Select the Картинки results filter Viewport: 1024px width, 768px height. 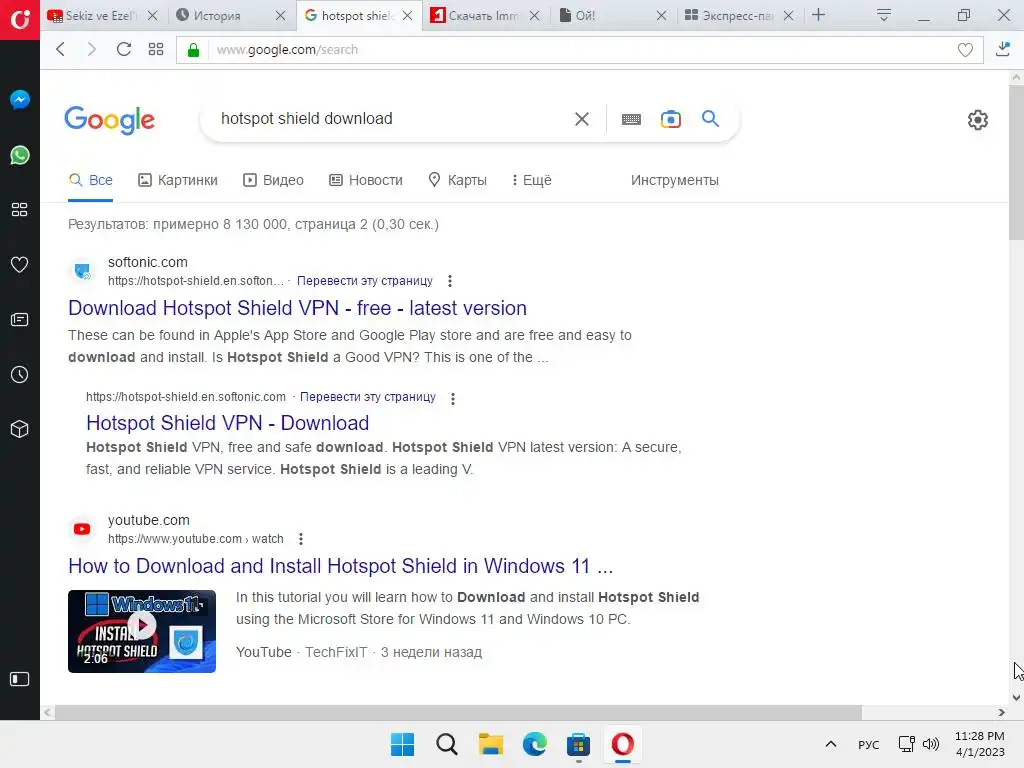coord(178,180)
